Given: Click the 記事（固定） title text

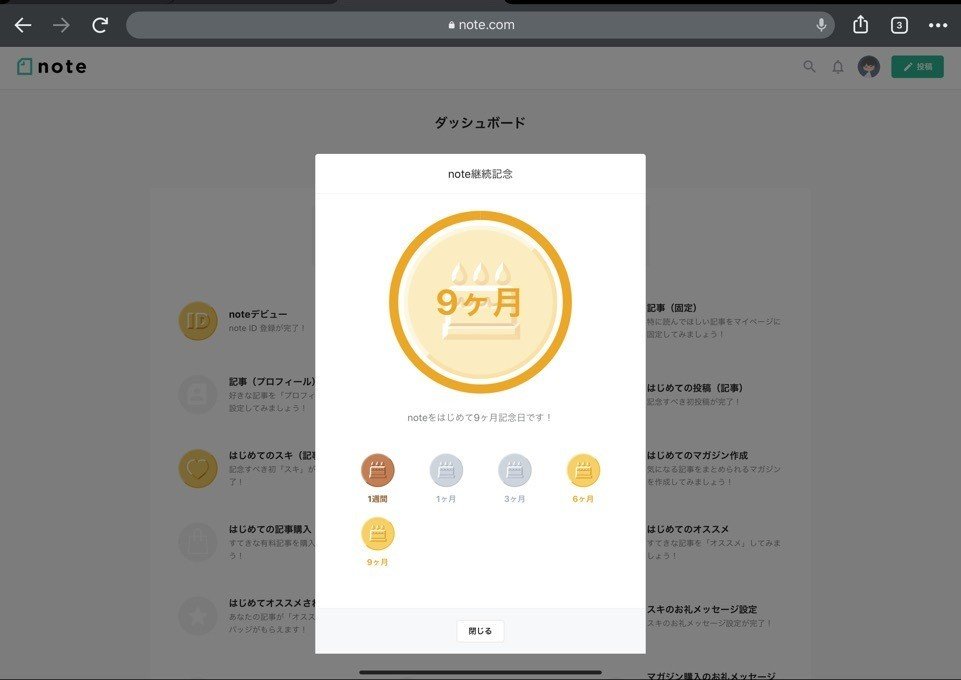Looking at the screenshot, I should (x=672, y=308).
